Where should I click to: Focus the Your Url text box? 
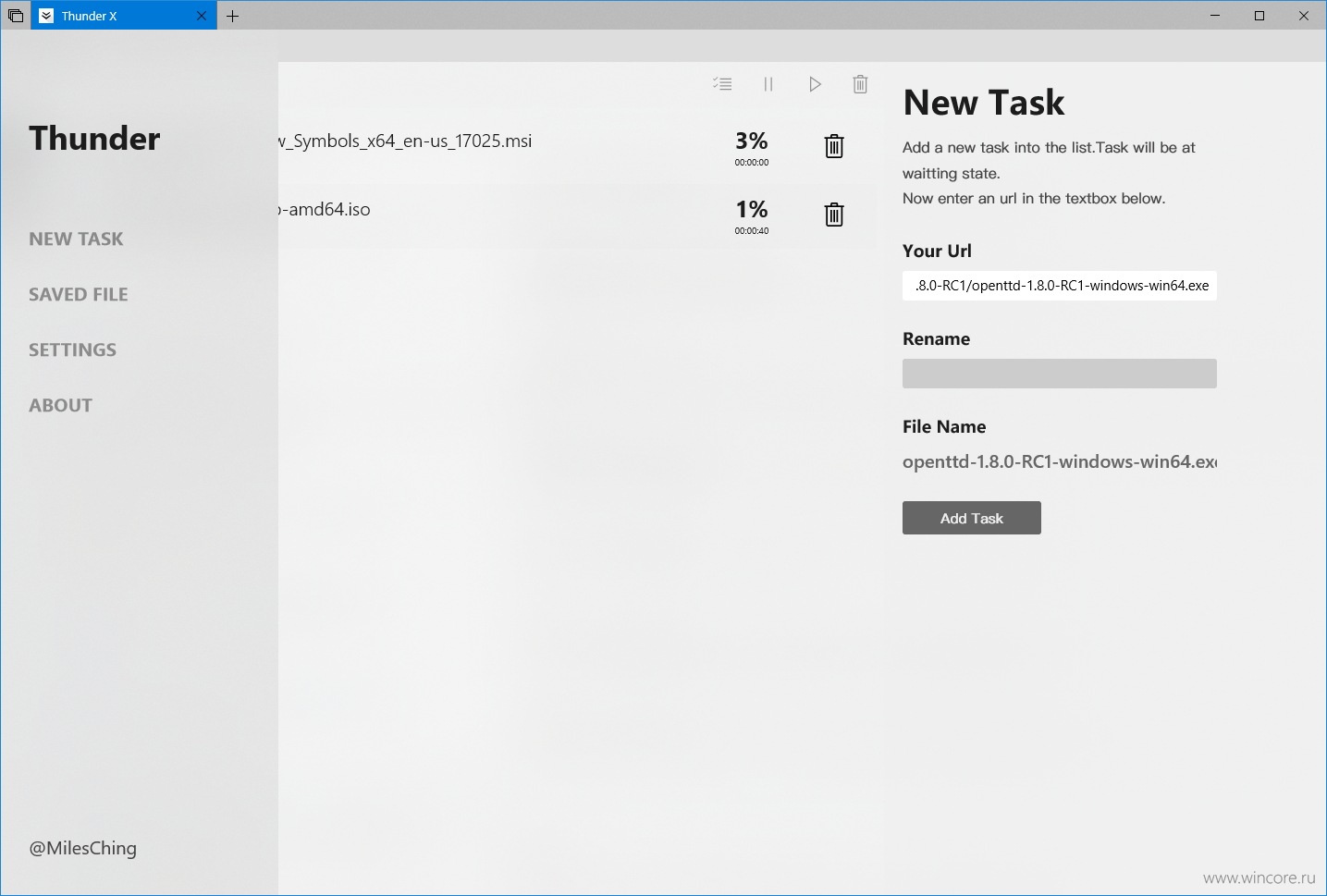tap(1060, 286)
